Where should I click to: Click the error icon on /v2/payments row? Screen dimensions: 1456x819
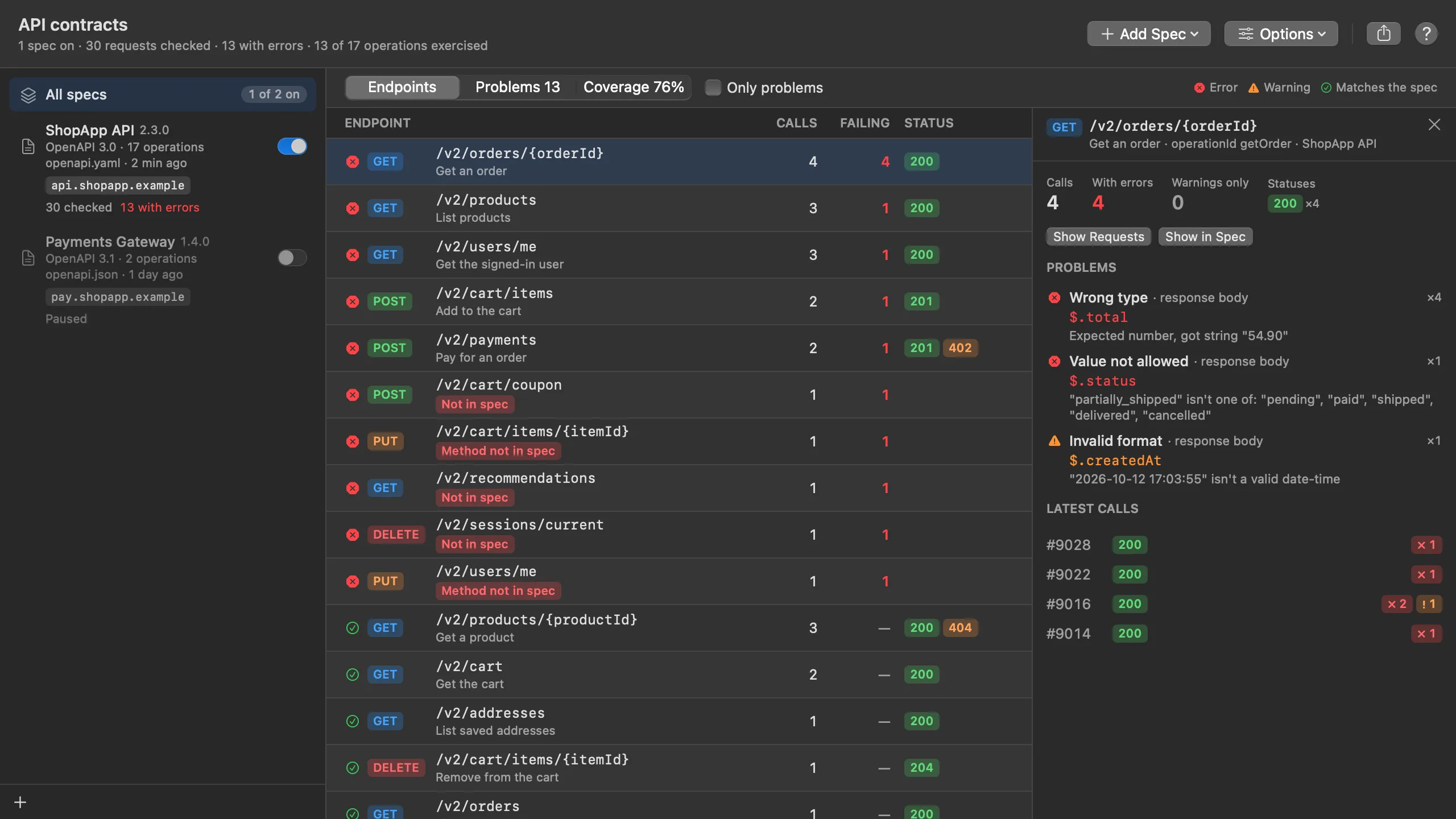coord(353,348)
